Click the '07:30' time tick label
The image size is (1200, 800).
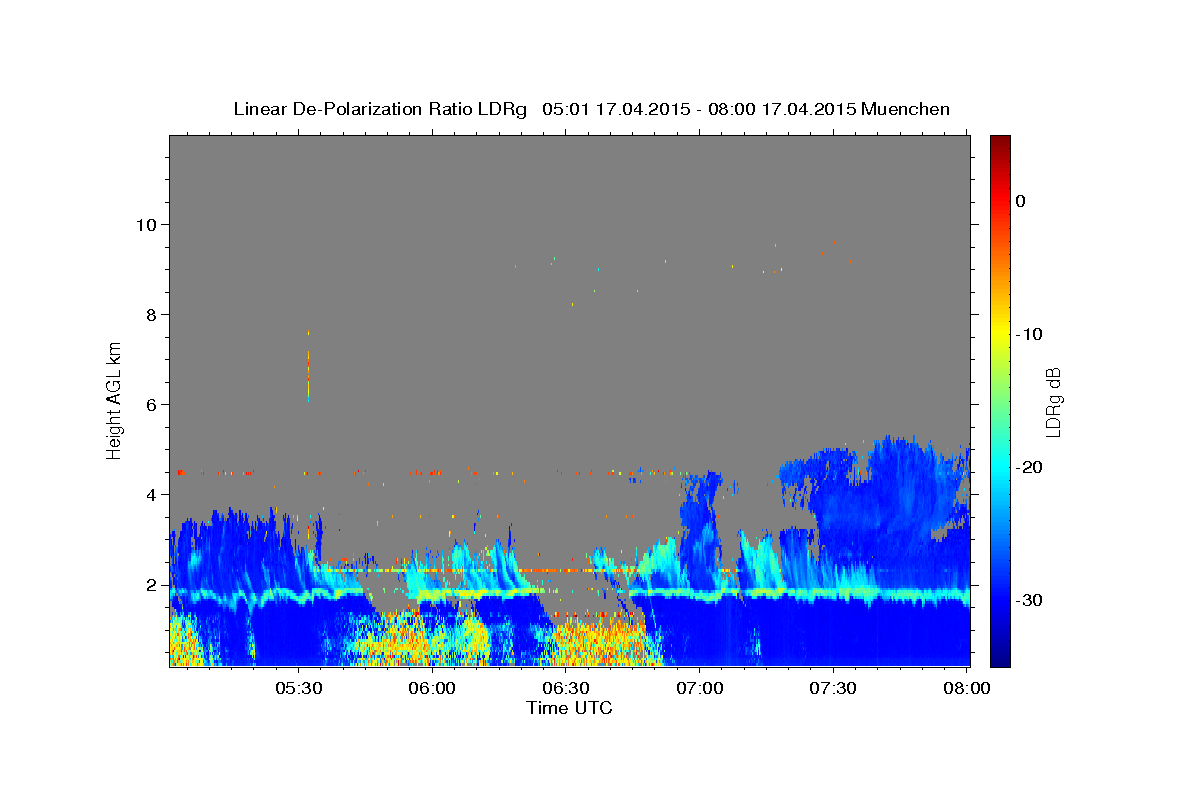pyautogui.click(x=833, y=688)
